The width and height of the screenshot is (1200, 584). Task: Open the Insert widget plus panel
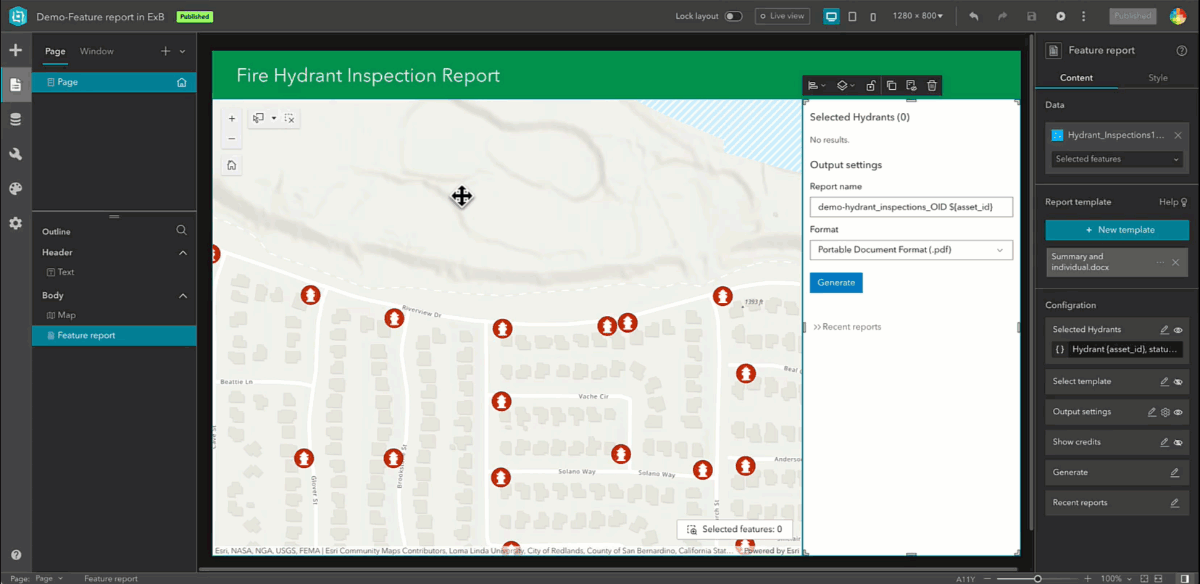pos(15,50)
